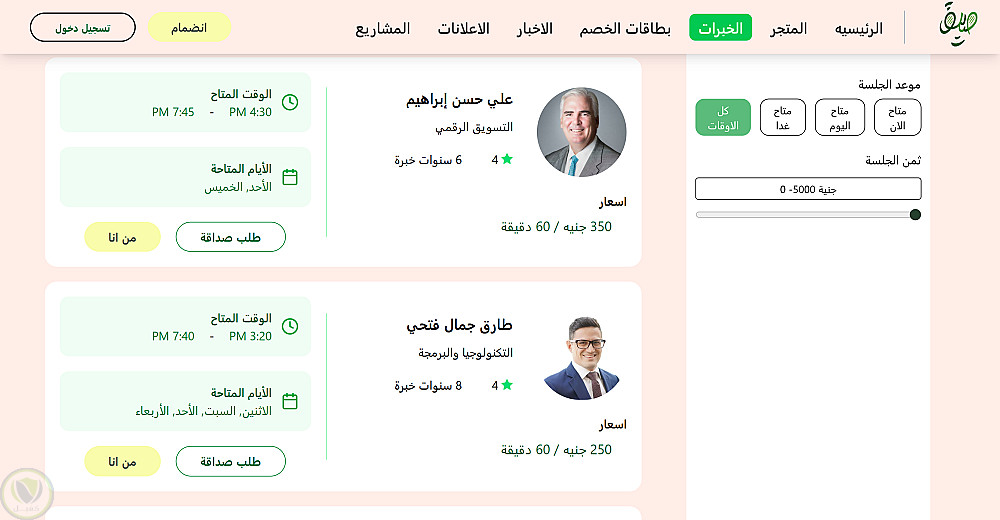Click the clock icon on Tarek Gamal's card
Image resolution: width=1000 pixels, height=520 pixels.
point(290,326)
